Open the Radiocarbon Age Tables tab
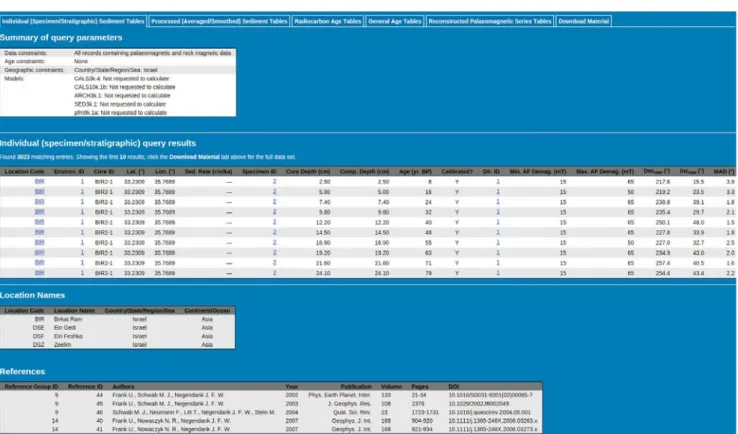This screenshot has height=434, width=738. pos(328,21)
